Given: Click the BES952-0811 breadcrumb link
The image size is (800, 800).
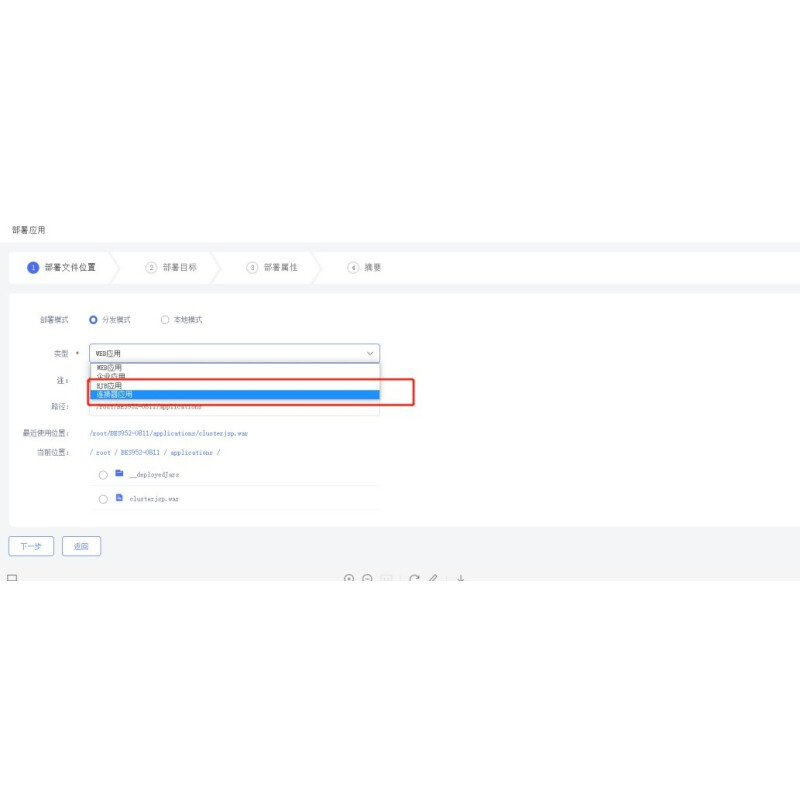Looking at the screenshot, I should tap(140, 453).
